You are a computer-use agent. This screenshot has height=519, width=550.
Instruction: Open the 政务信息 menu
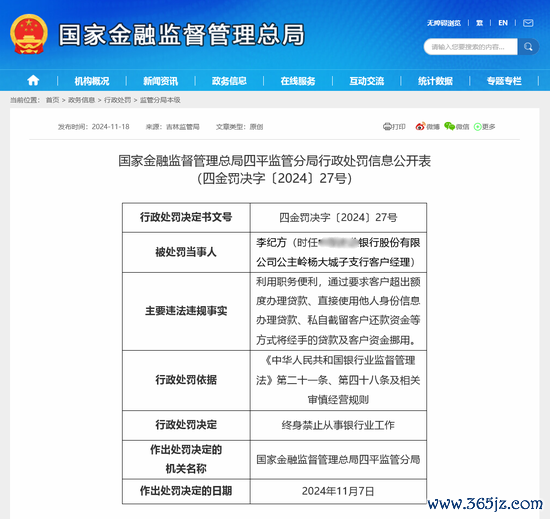[229, 81]
